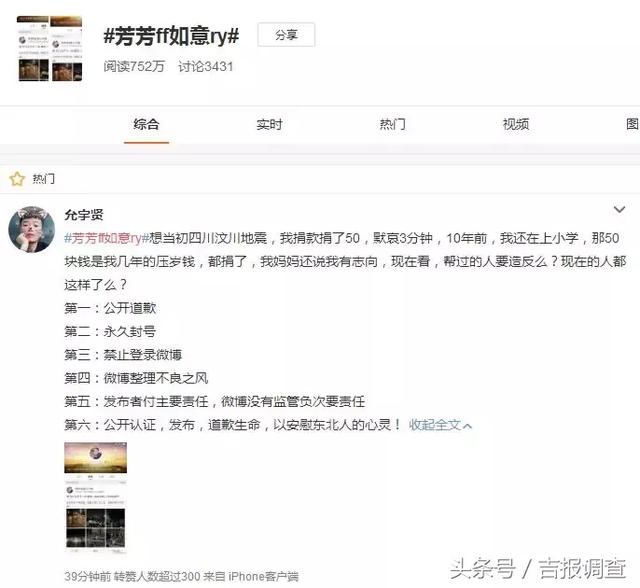This screenshot has height=588, width=640.
Task: Click the line 第二：永久封号
Action: pyautogui.click(x=110, y=331)
